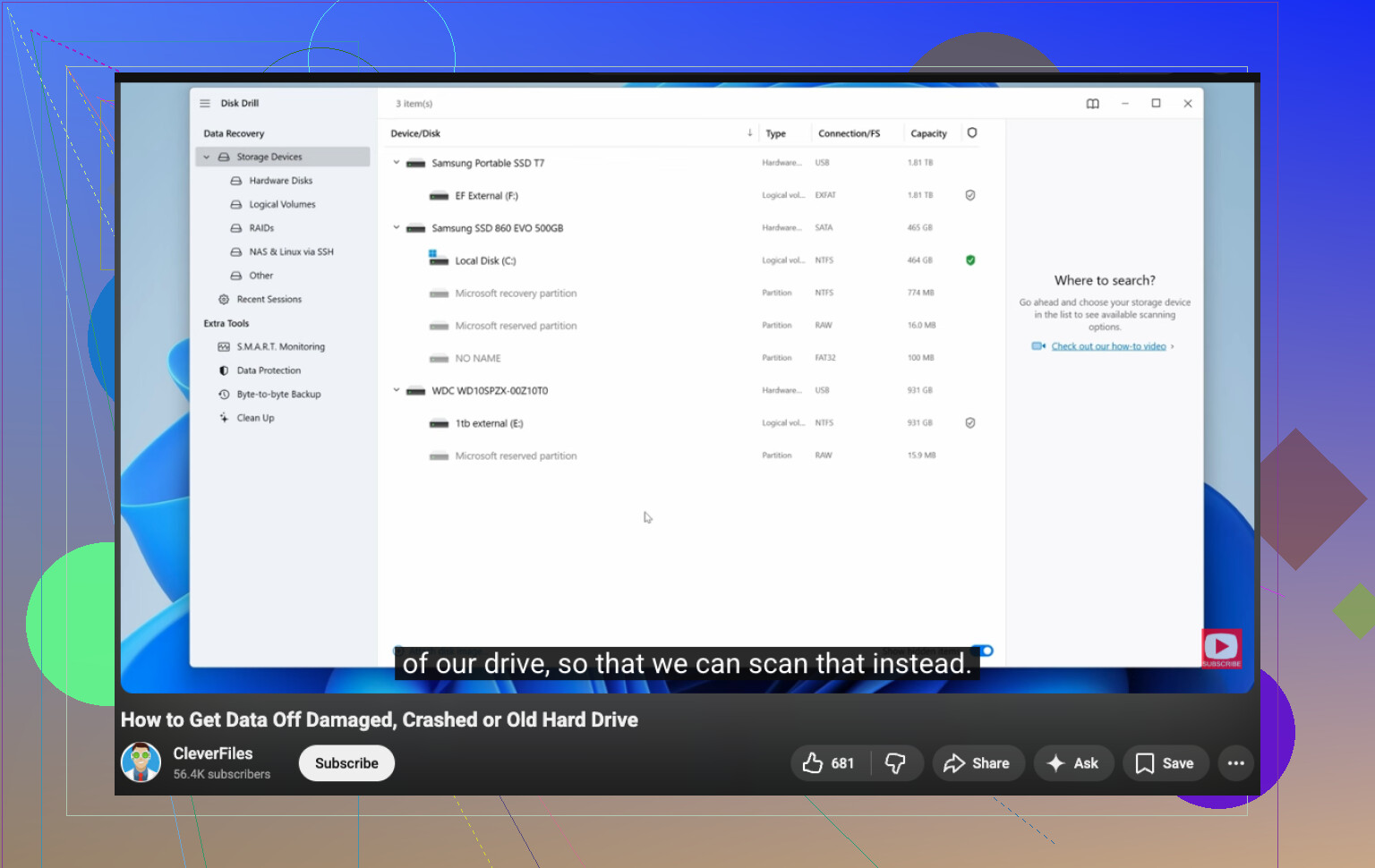This screenshot has width=1375, height=868.
Task: Click the NAS & Linux via SSH icon
Action: 236,252
